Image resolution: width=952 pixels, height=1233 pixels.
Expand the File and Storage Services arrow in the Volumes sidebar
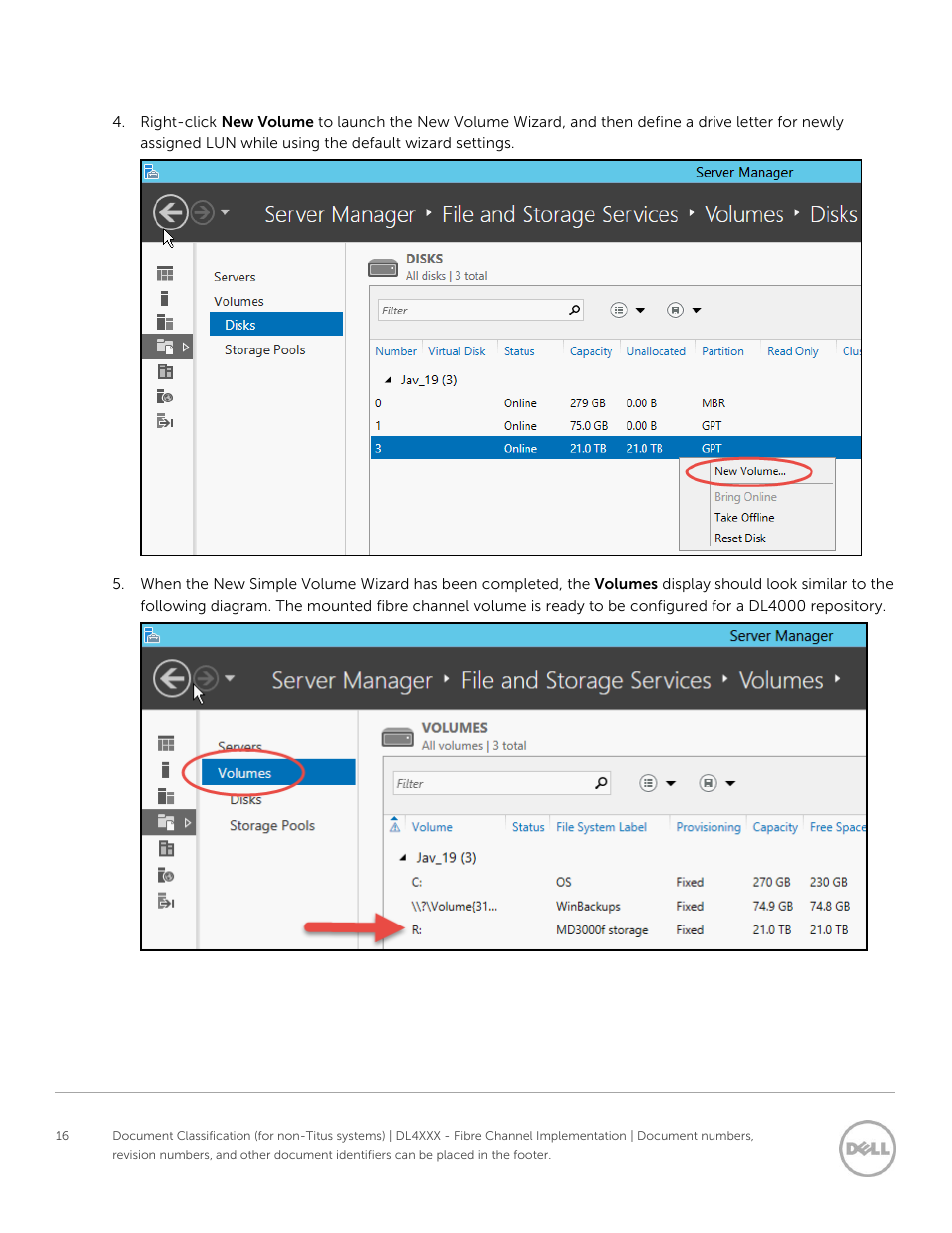point(187,823)
